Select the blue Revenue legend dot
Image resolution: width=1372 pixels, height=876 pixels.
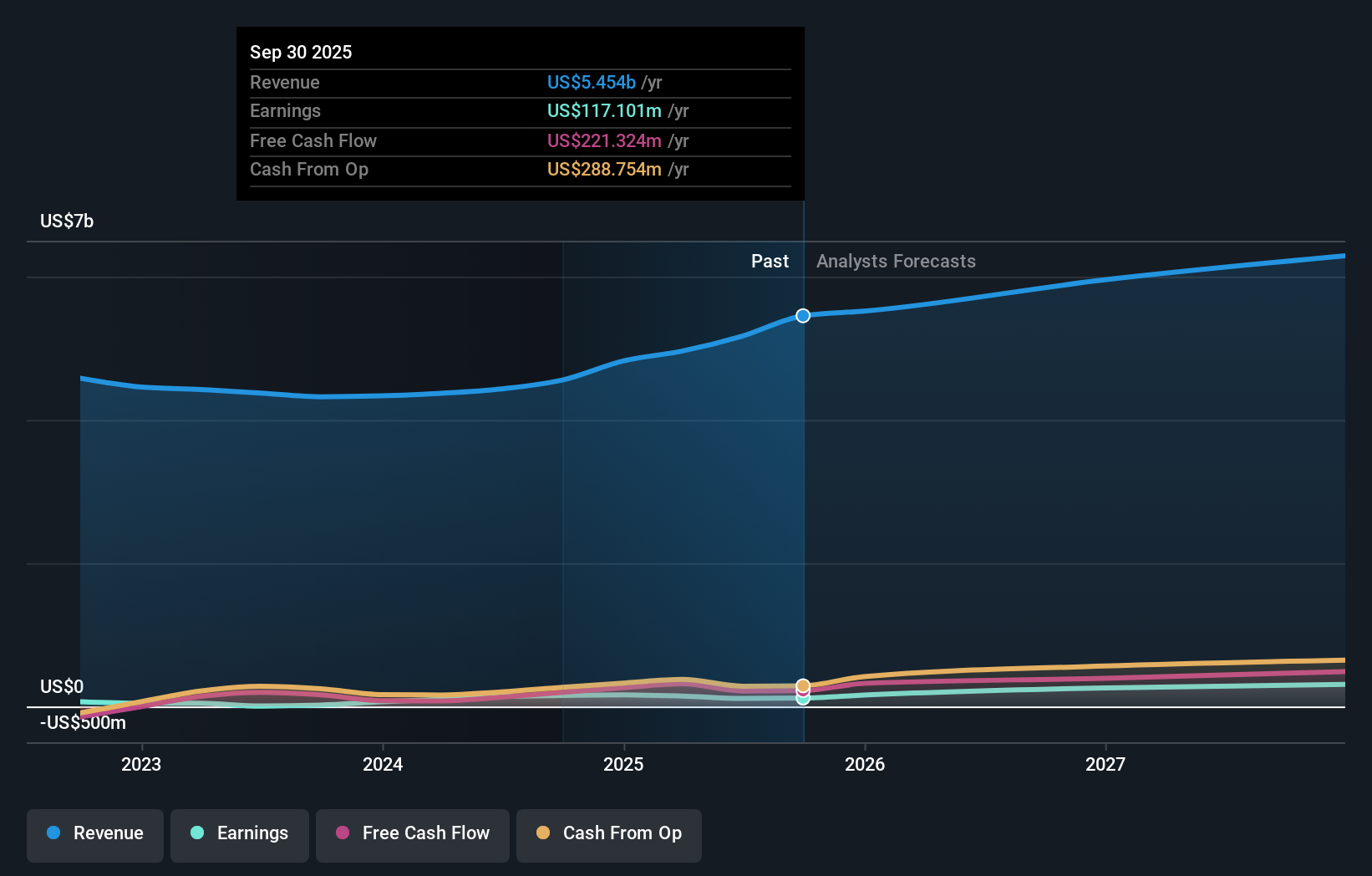pyautogui.click(x=53, y=833)
